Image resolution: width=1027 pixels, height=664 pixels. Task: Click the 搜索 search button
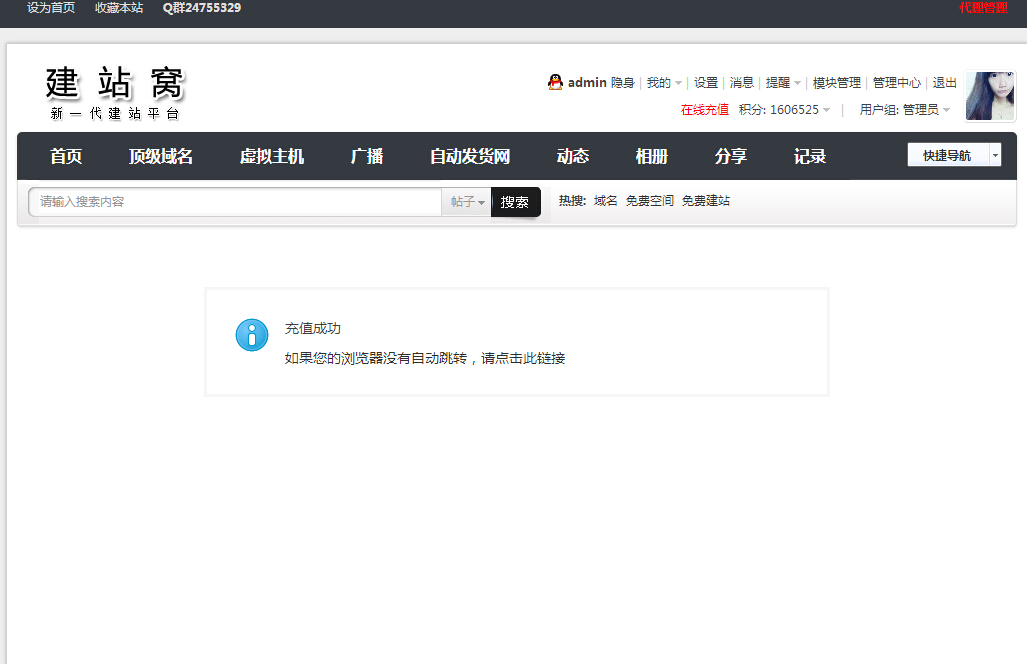coord(515,201)
